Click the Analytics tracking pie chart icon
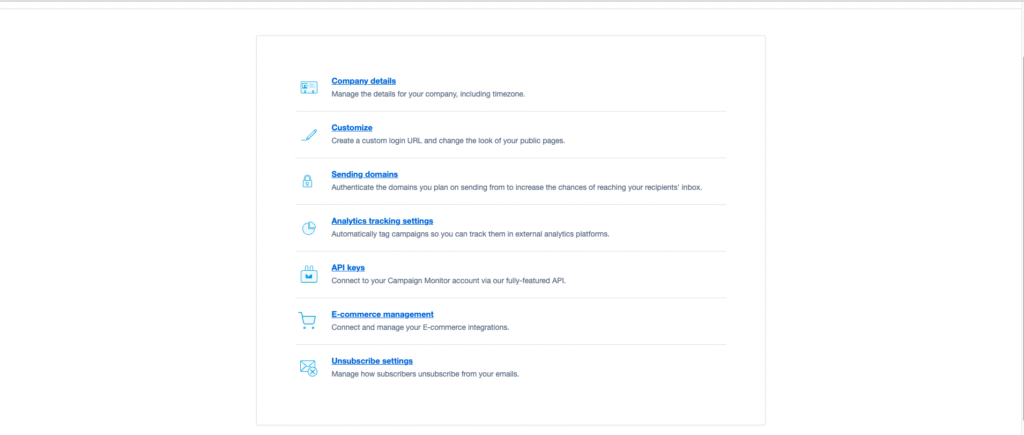 point(309,228)
